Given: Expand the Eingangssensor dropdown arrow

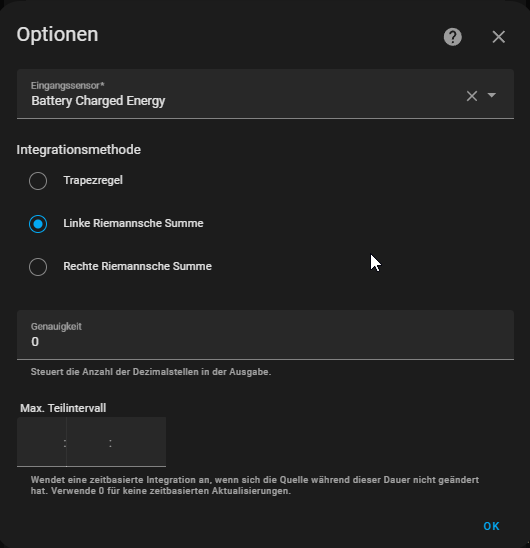Looking at the screenshot, I should point(492,95).
